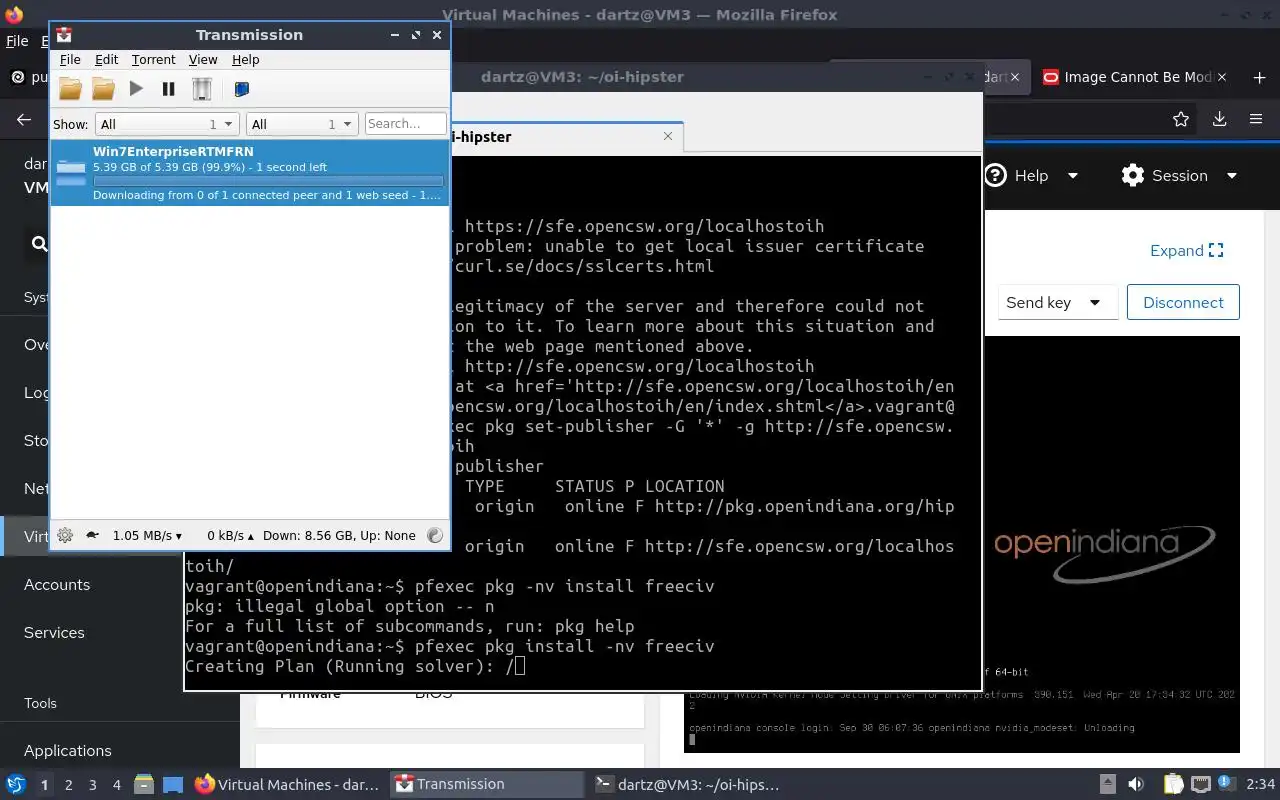1280x800 pixels.
Task: Click the Firefox File menu
Action: click(x=17, y=41)
